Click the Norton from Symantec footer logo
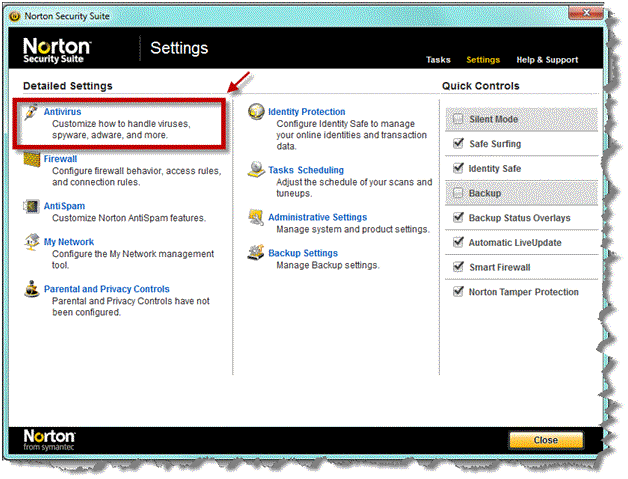 tap(49, 440)
